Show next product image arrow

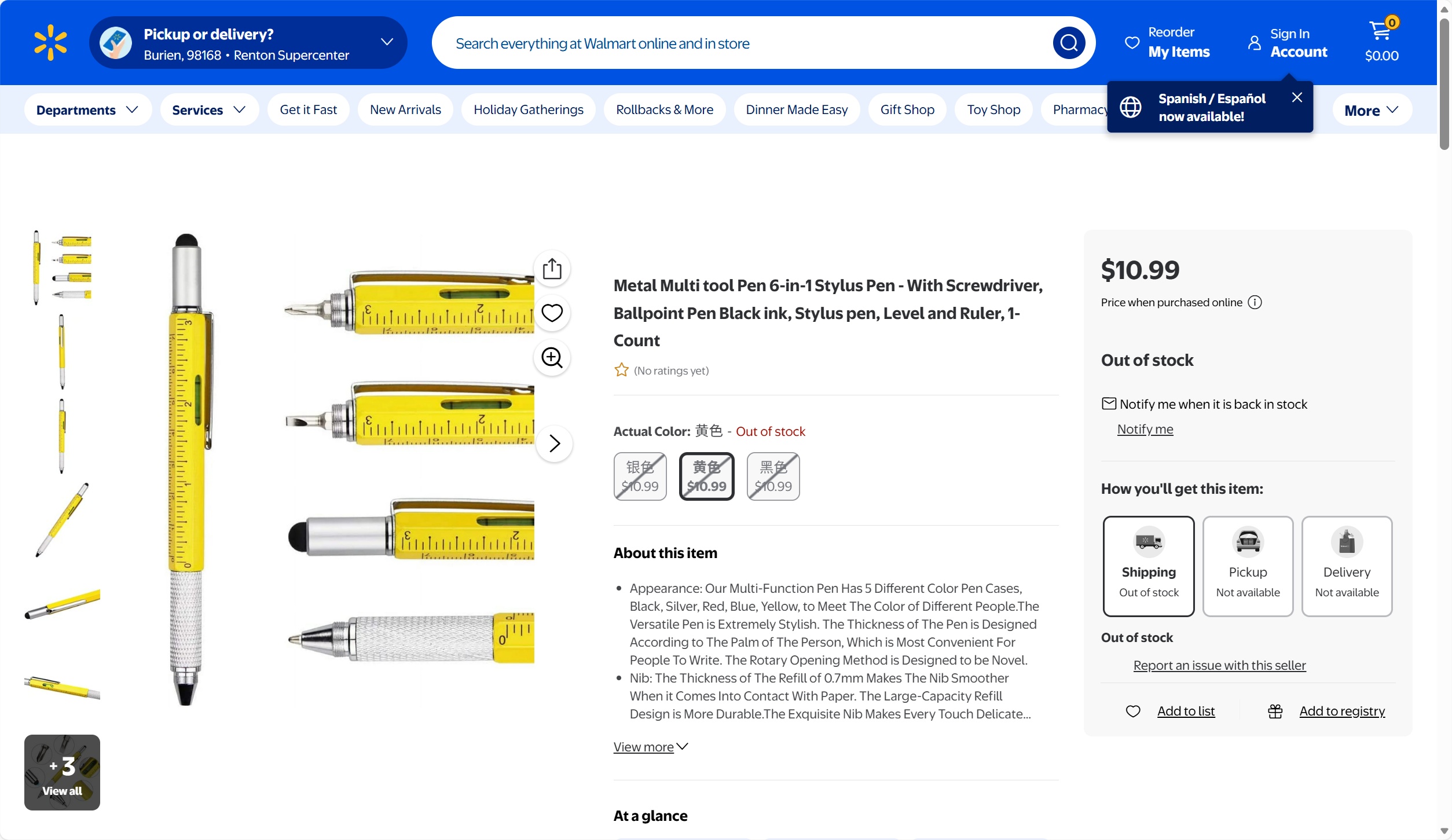[x=554, y=443]
